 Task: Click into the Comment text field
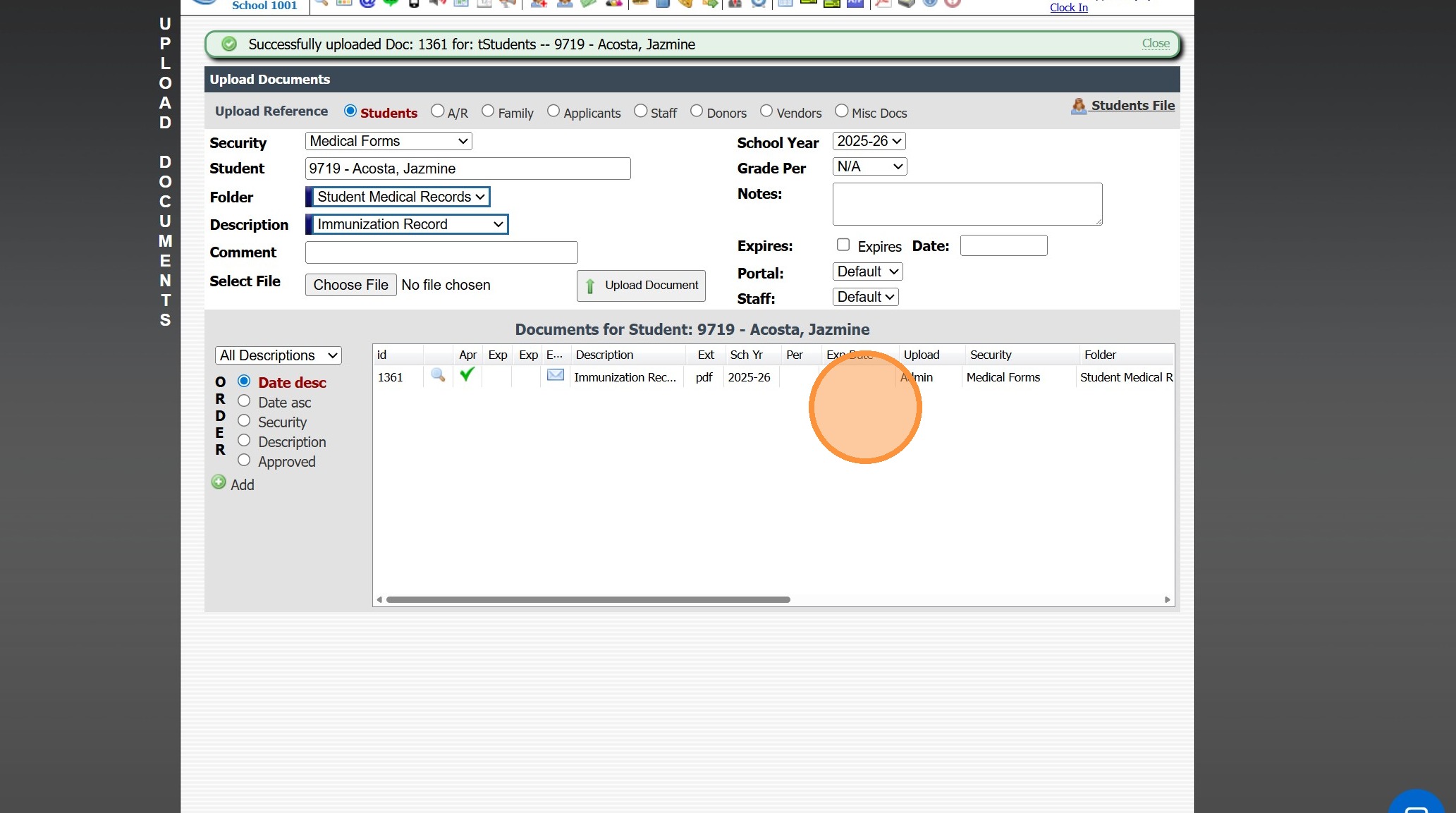(x=441, y=252)
